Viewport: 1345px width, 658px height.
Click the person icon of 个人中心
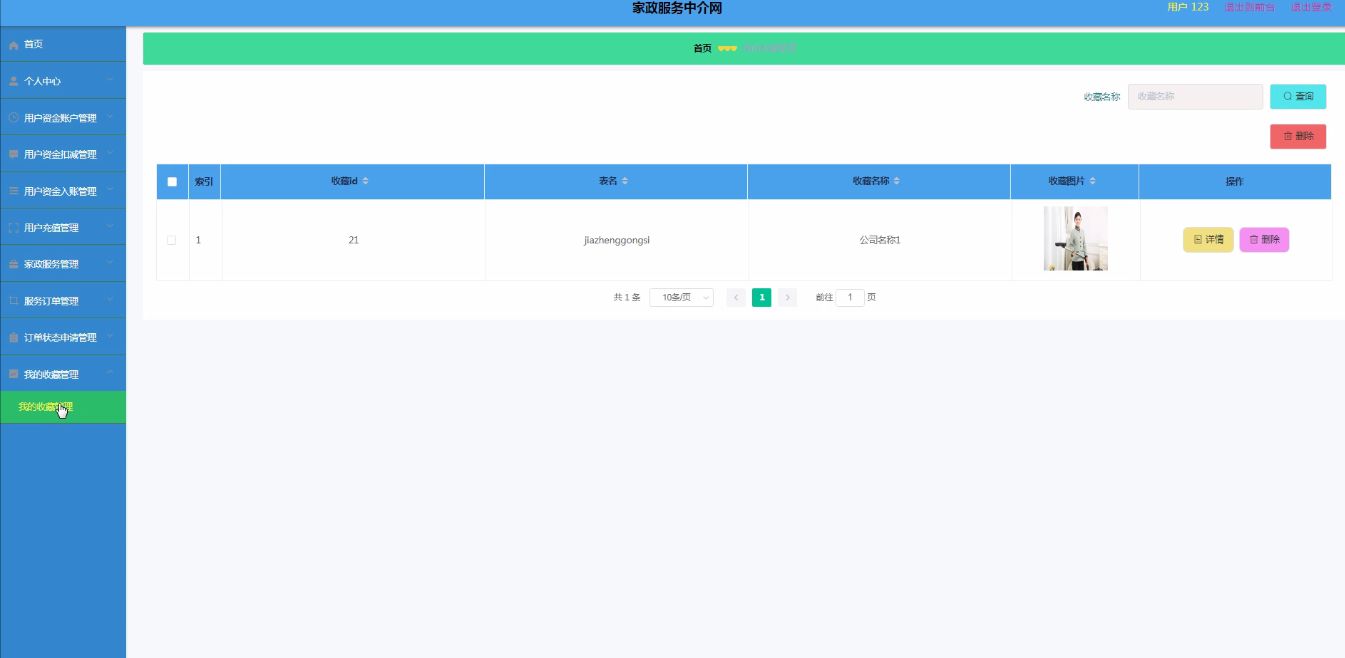pos(13,81)
